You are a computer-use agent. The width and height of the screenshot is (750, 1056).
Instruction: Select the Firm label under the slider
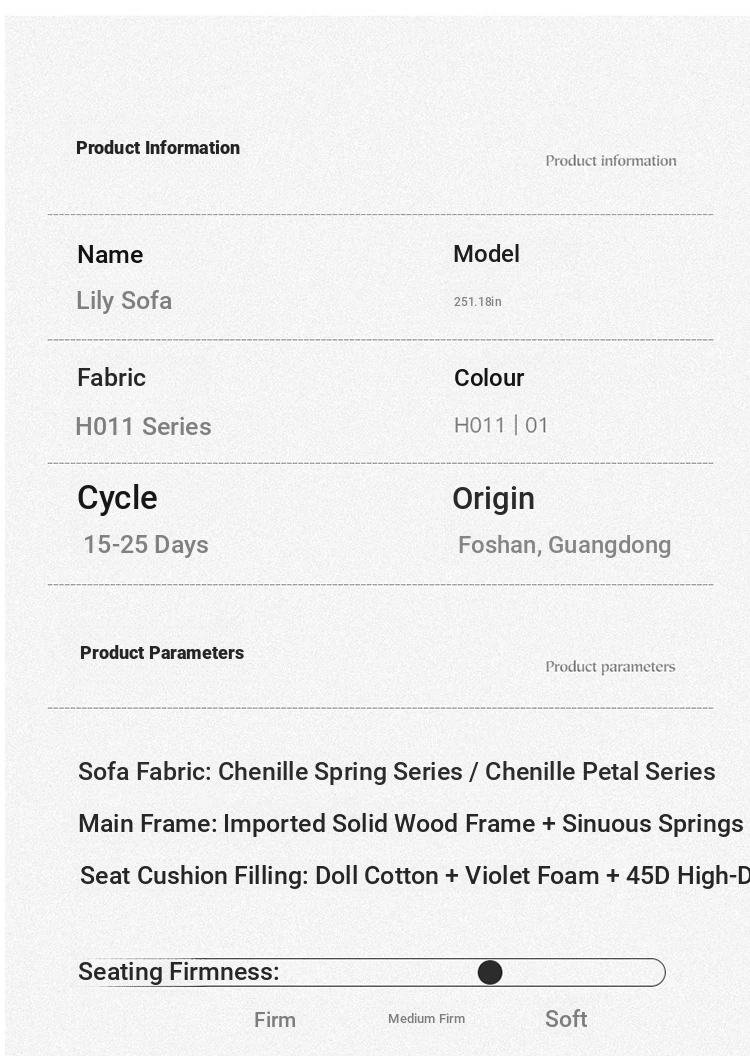coord(275,1020)
